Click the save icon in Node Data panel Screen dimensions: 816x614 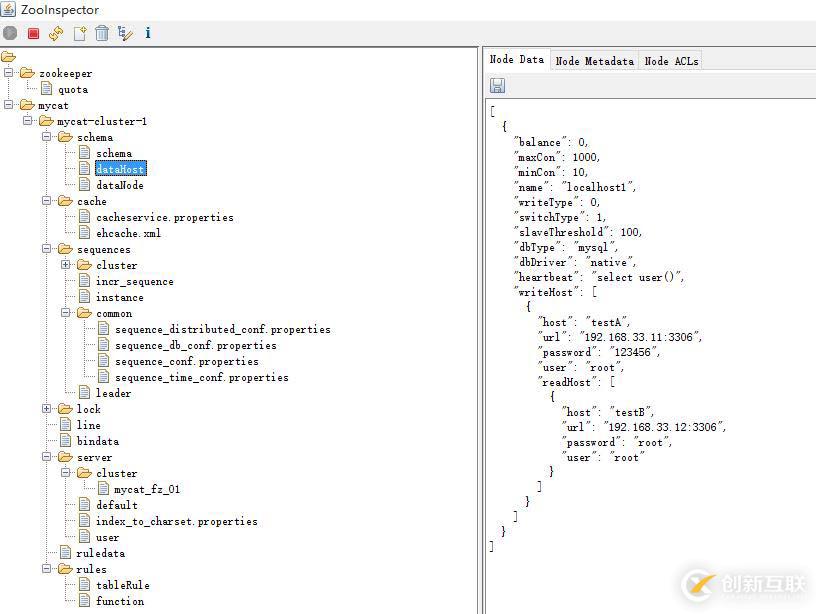click(497, 86)
